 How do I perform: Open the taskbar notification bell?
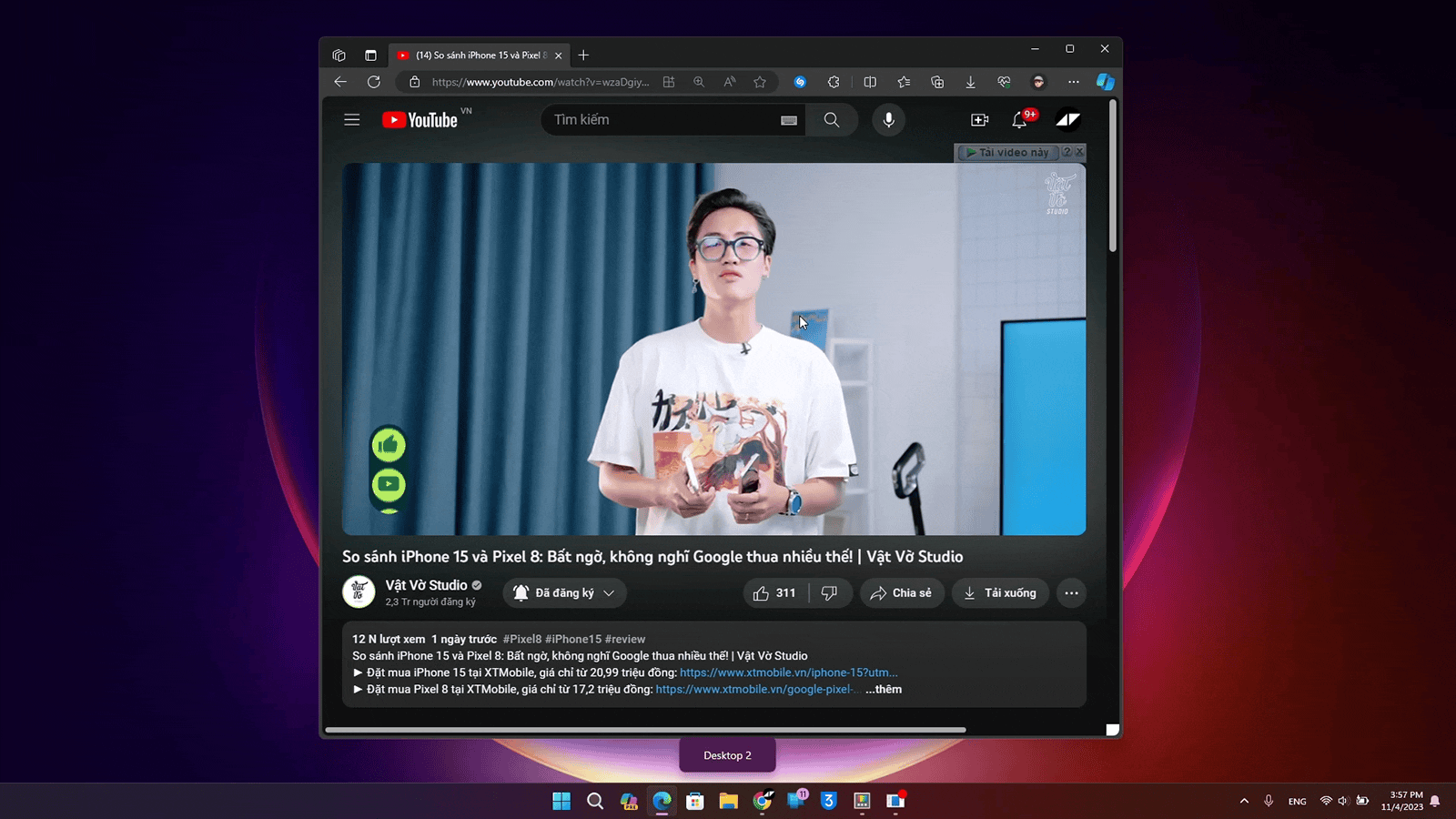tap(1435, 801)
